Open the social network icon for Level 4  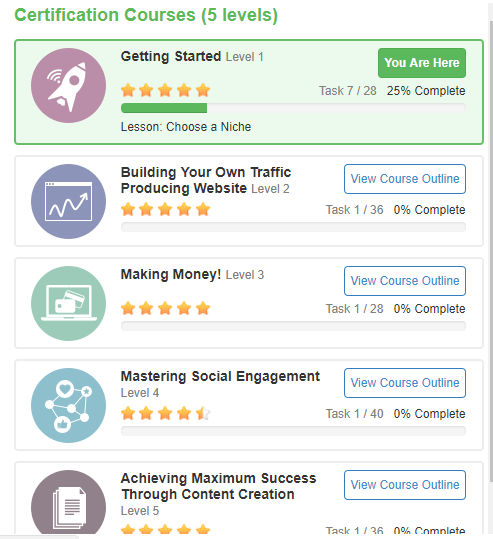(68, 406)
